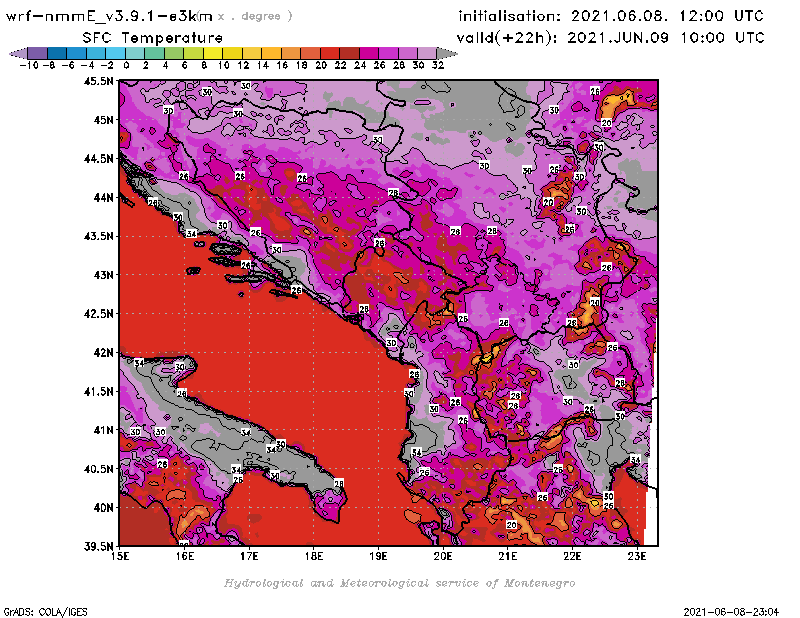The height and width of the screenshot is (618, 800).
Task: Click the wrf-nmmE model version label
Action: coord(110,16)
